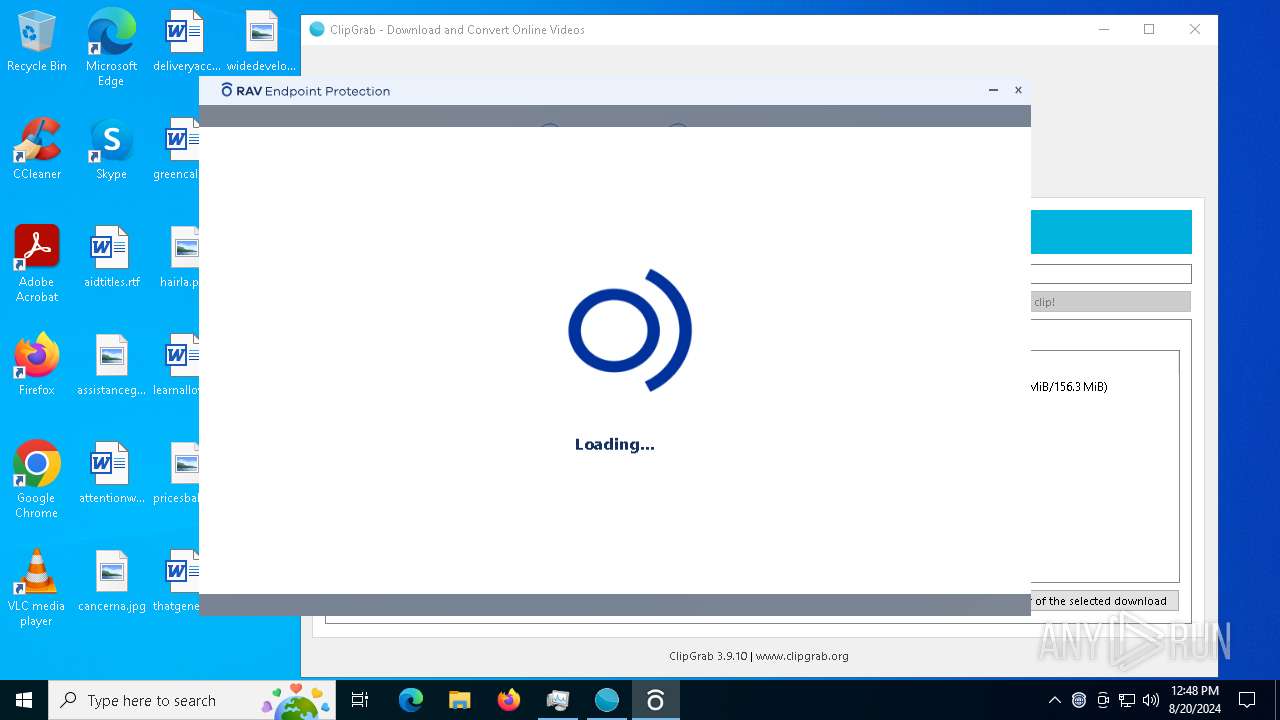Screen dimensions: 1280x720
Task: Click the taskbar search box
Action: tap(194, 700)
